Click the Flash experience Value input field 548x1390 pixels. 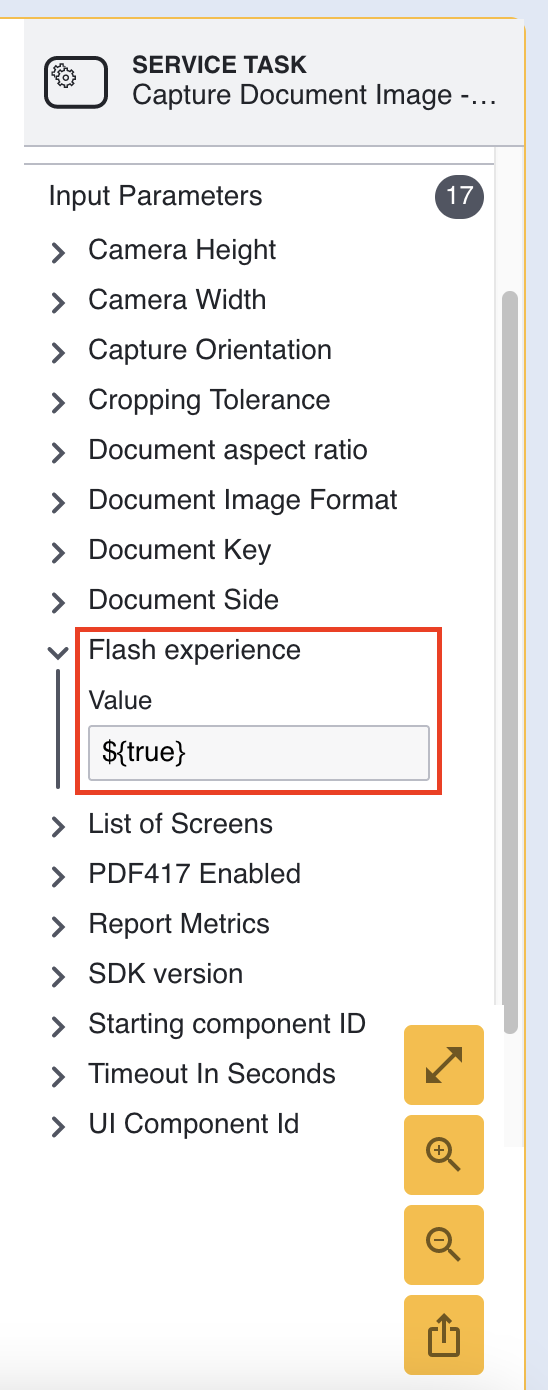click(x=259, y=753)
